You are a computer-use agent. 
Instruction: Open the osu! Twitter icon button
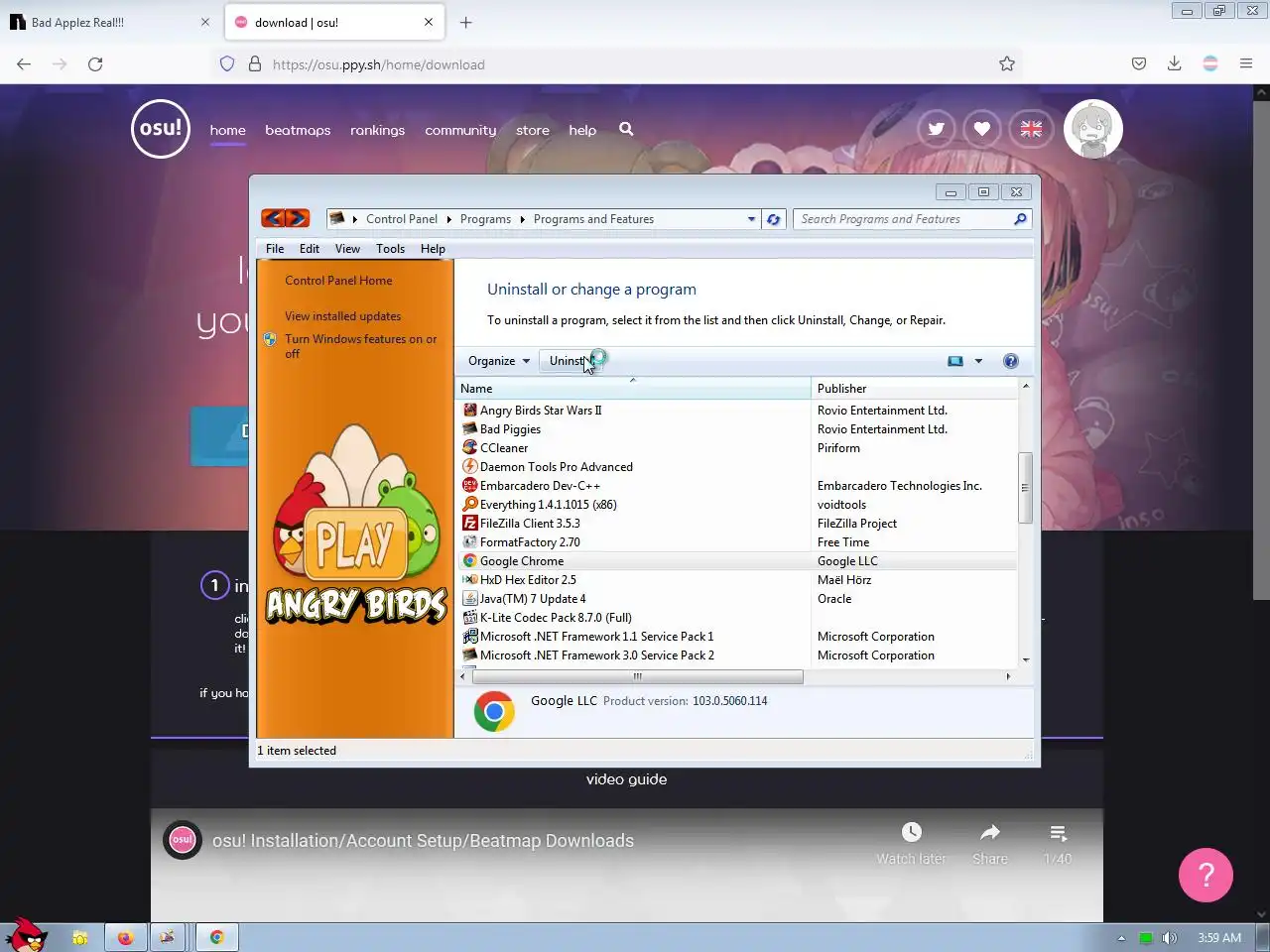coord(936,129)
